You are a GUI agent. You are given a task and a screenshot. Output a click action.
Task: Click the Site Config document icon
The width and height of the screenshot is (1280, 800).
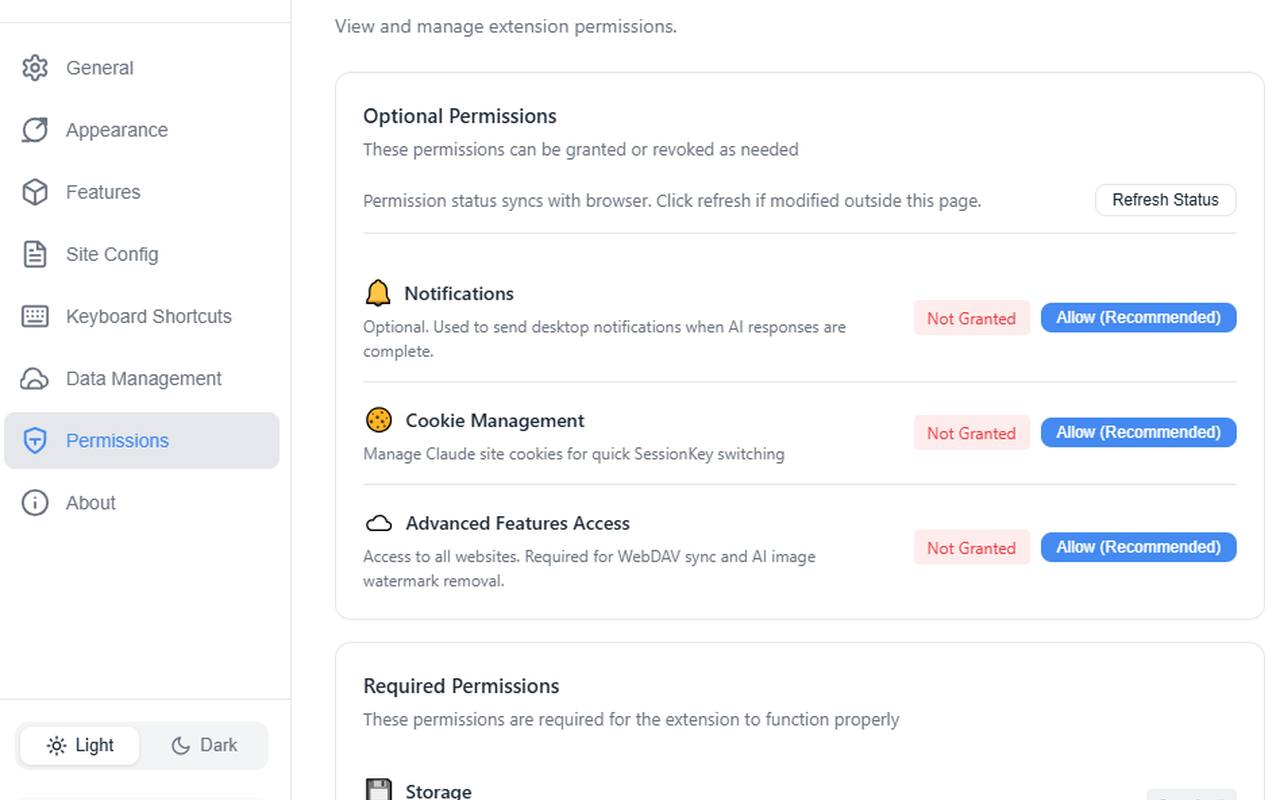click(35, 254)
